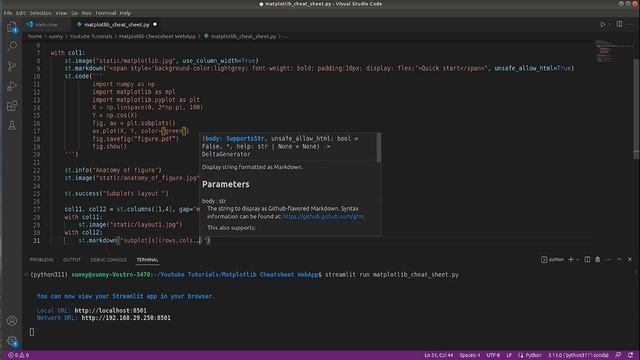
Task: Split the terminal
Action: (587, 260)
